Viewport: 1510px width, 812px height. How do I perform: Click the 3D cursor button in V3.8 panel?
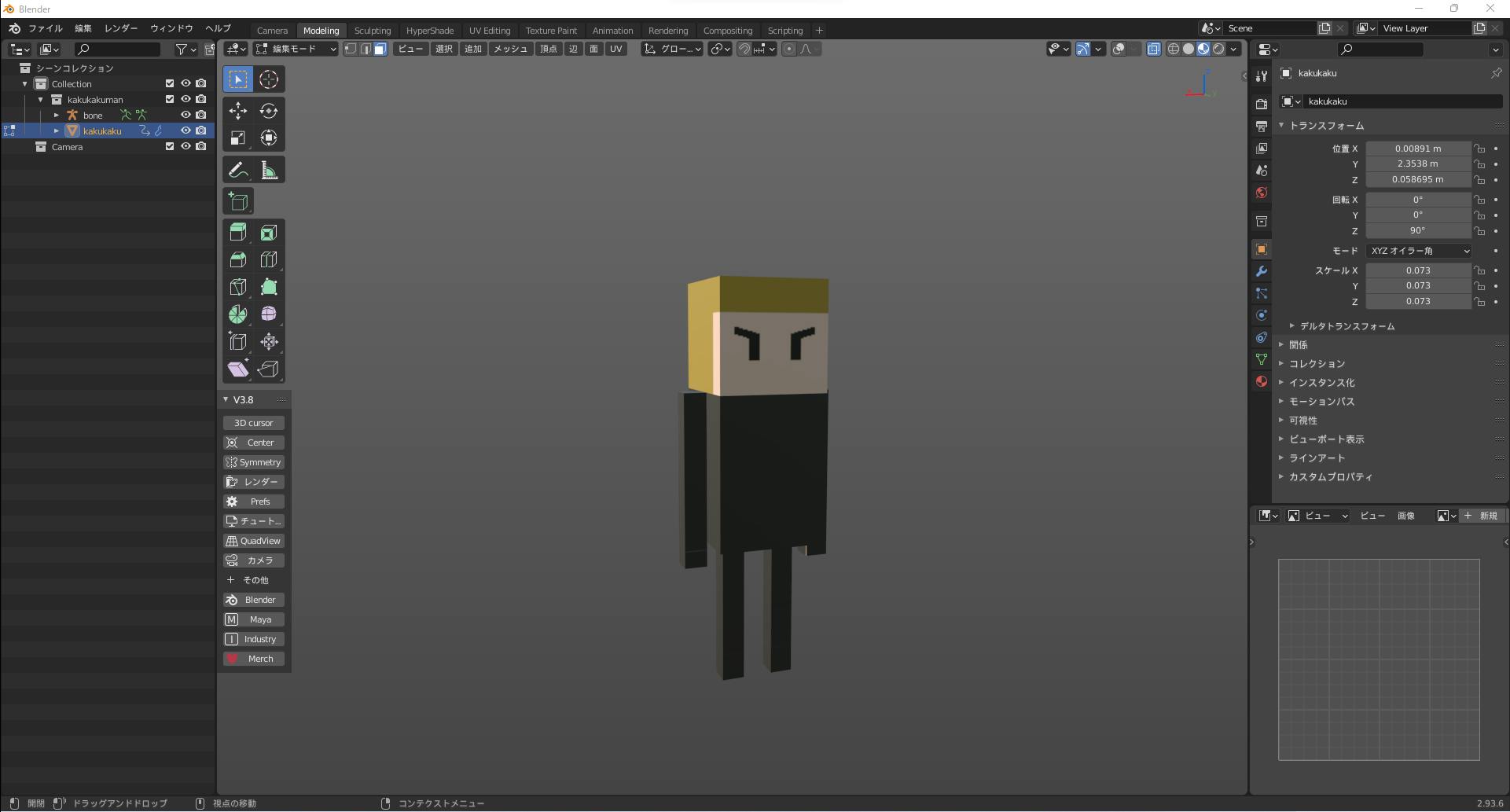pyautogui.click(x=254, y=423)
